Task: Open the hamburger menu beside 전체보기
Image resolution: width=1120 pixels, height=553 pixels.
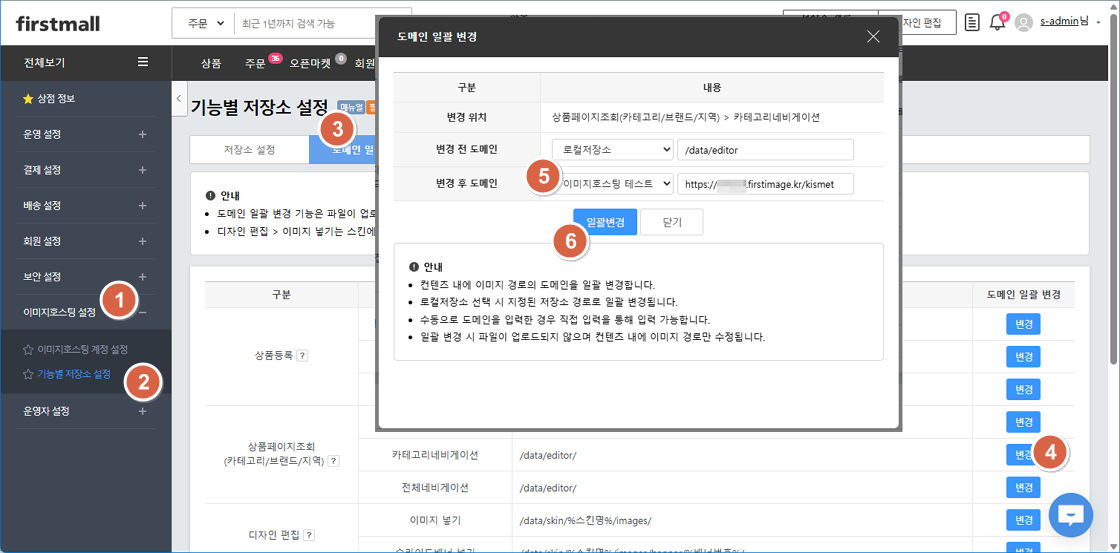Action: click(x=143, y=62)
